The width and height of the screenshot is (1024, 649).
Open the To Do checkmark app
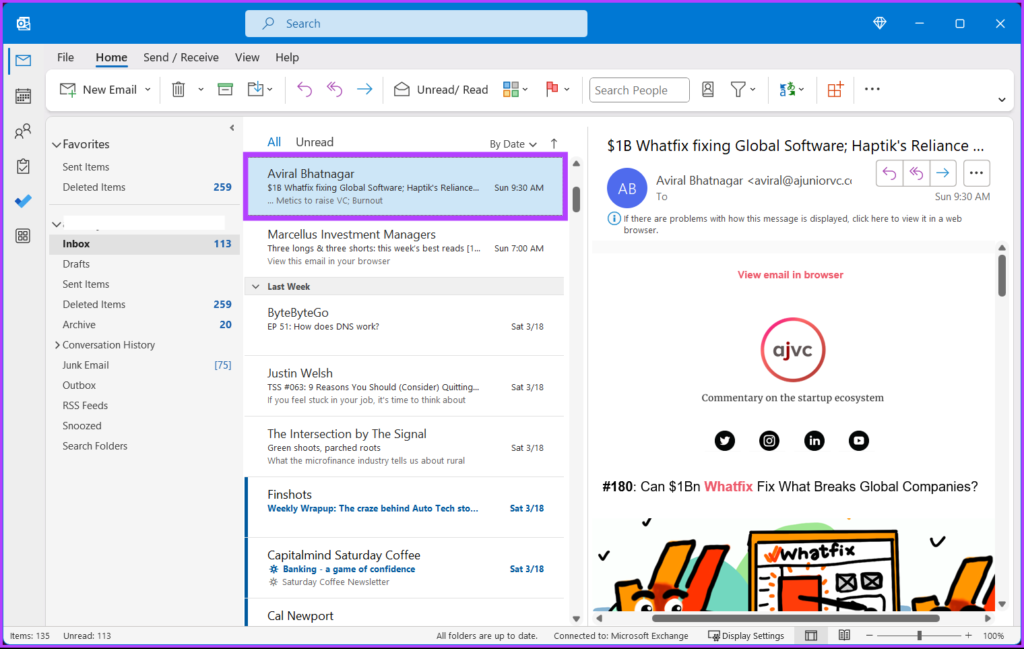click(x=23, y=201)
